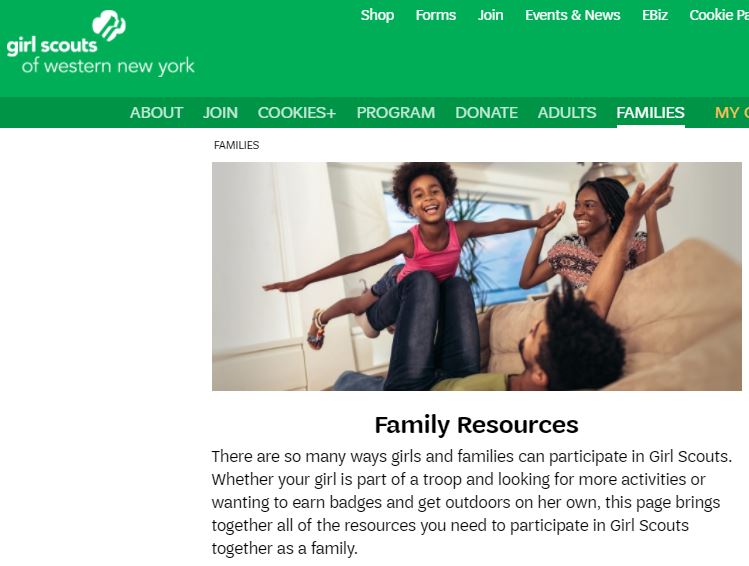This screenshot has height=566, width=749.
Task: Open the Forms link
Action: 436,15
